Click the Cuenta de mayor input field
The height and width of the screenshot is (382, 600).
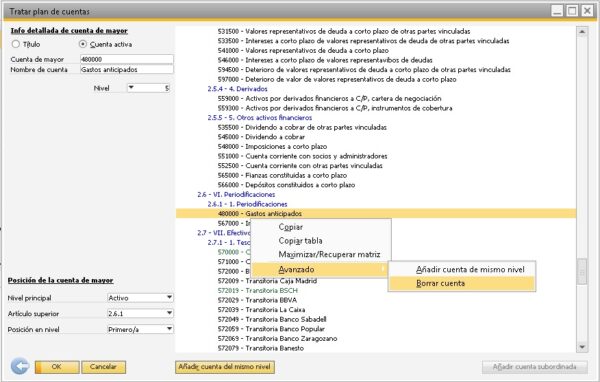pyautogui.click(x=127, y=59)
